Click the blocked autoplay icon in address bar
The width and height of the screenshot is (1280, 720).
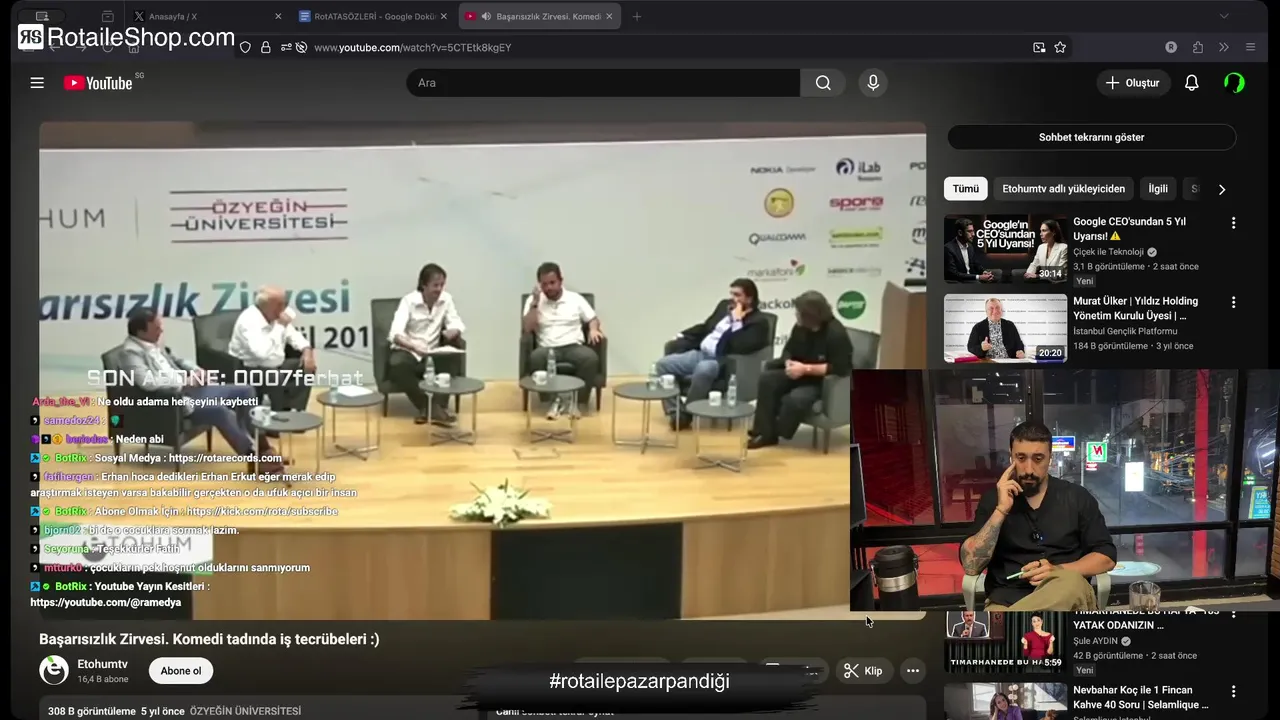(x=301, y=47)
